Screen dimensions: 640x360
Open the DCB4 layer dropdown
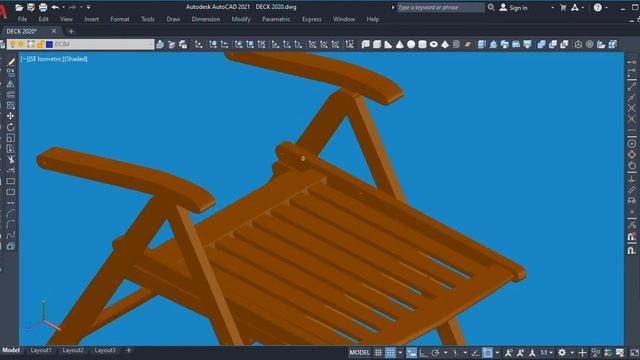point(81,44)
